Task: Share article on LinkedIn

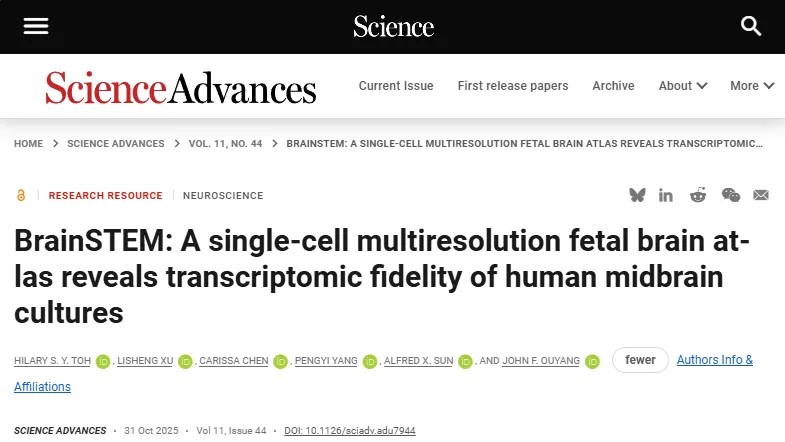Action: click(x=666, y=195)
